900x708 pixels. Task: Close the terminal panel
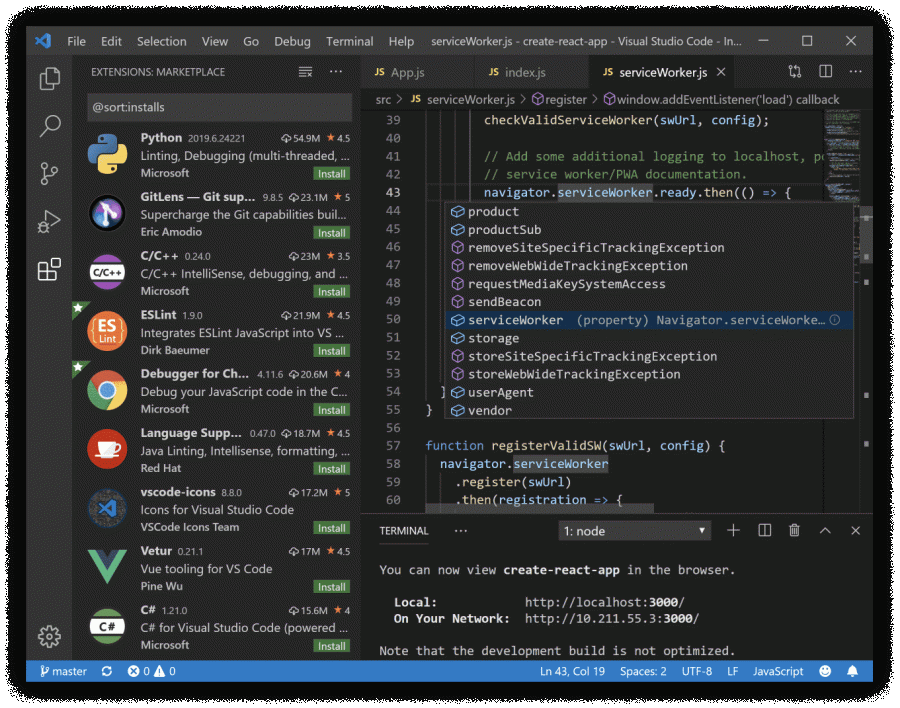[855, 531]
